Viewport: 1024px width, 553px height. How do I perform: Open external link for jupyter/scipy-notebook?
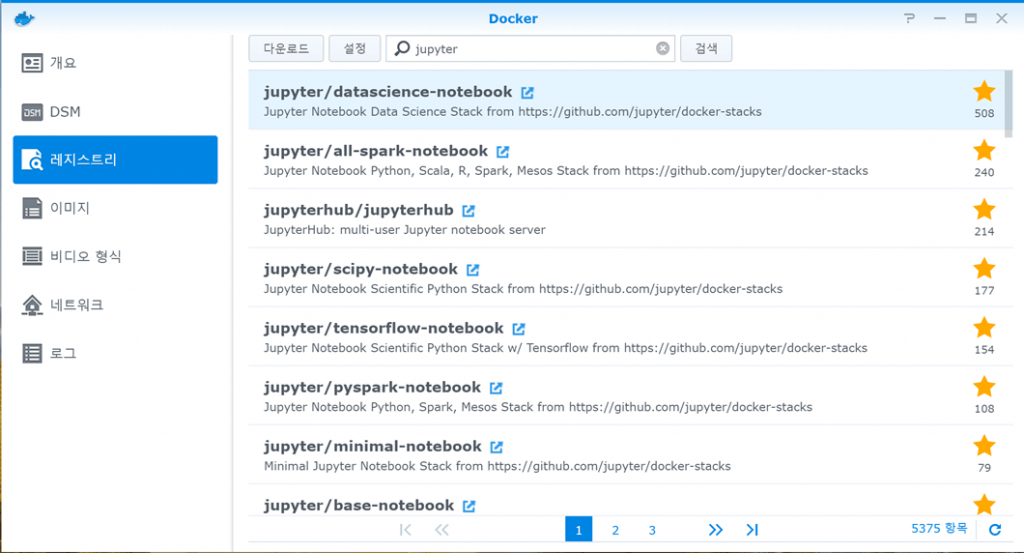tap(473, 270)
